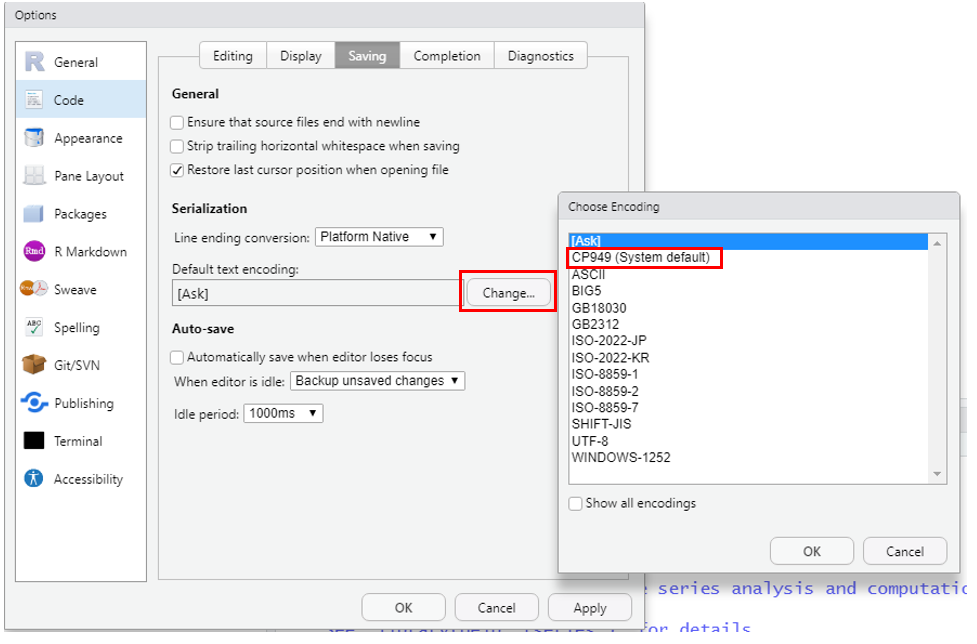
Task: Click Cancel in Choose Encoding dialog
Action: (905, 551)
